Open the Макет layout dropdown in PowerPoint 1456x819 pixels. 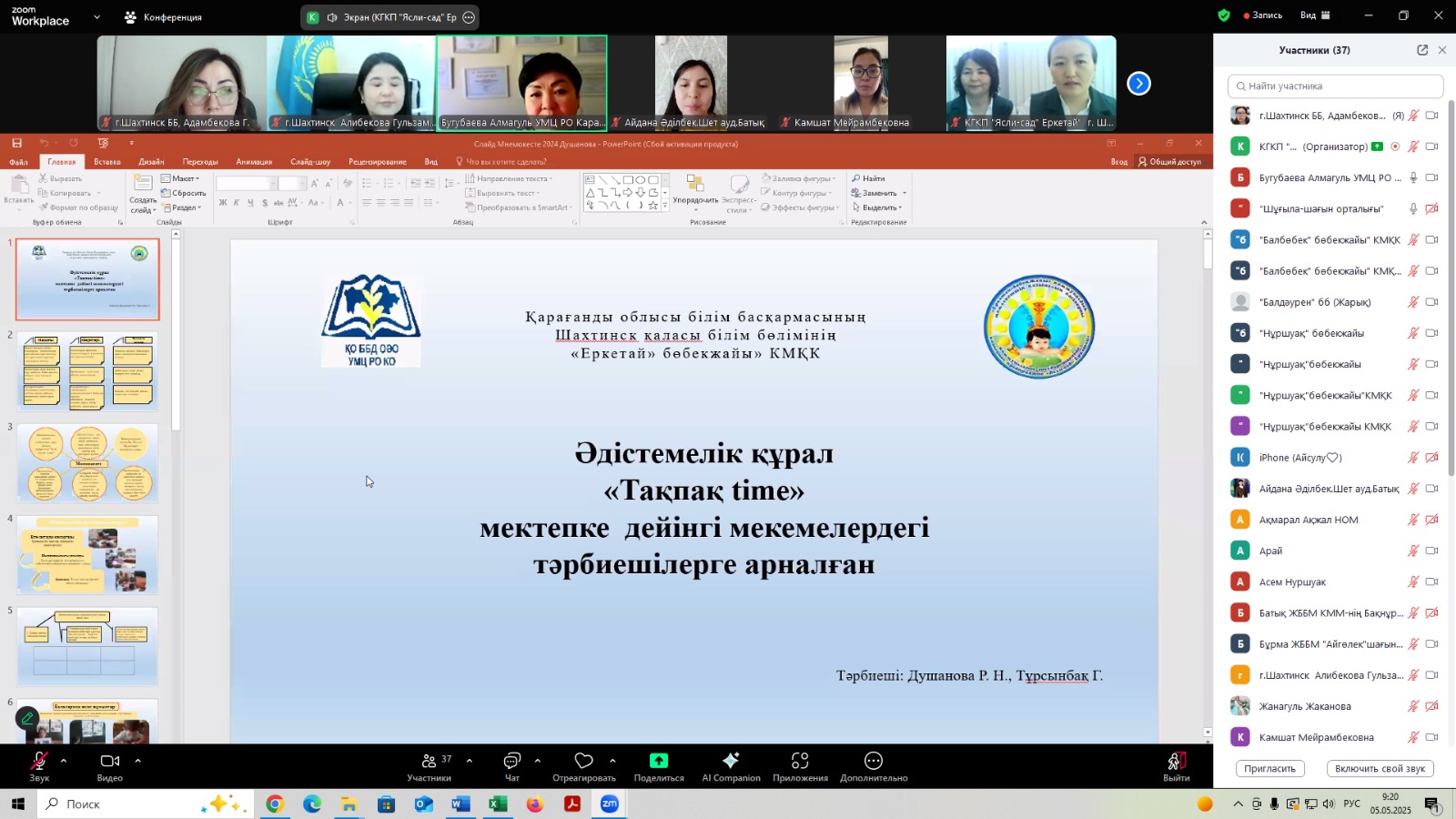[180, 178]
